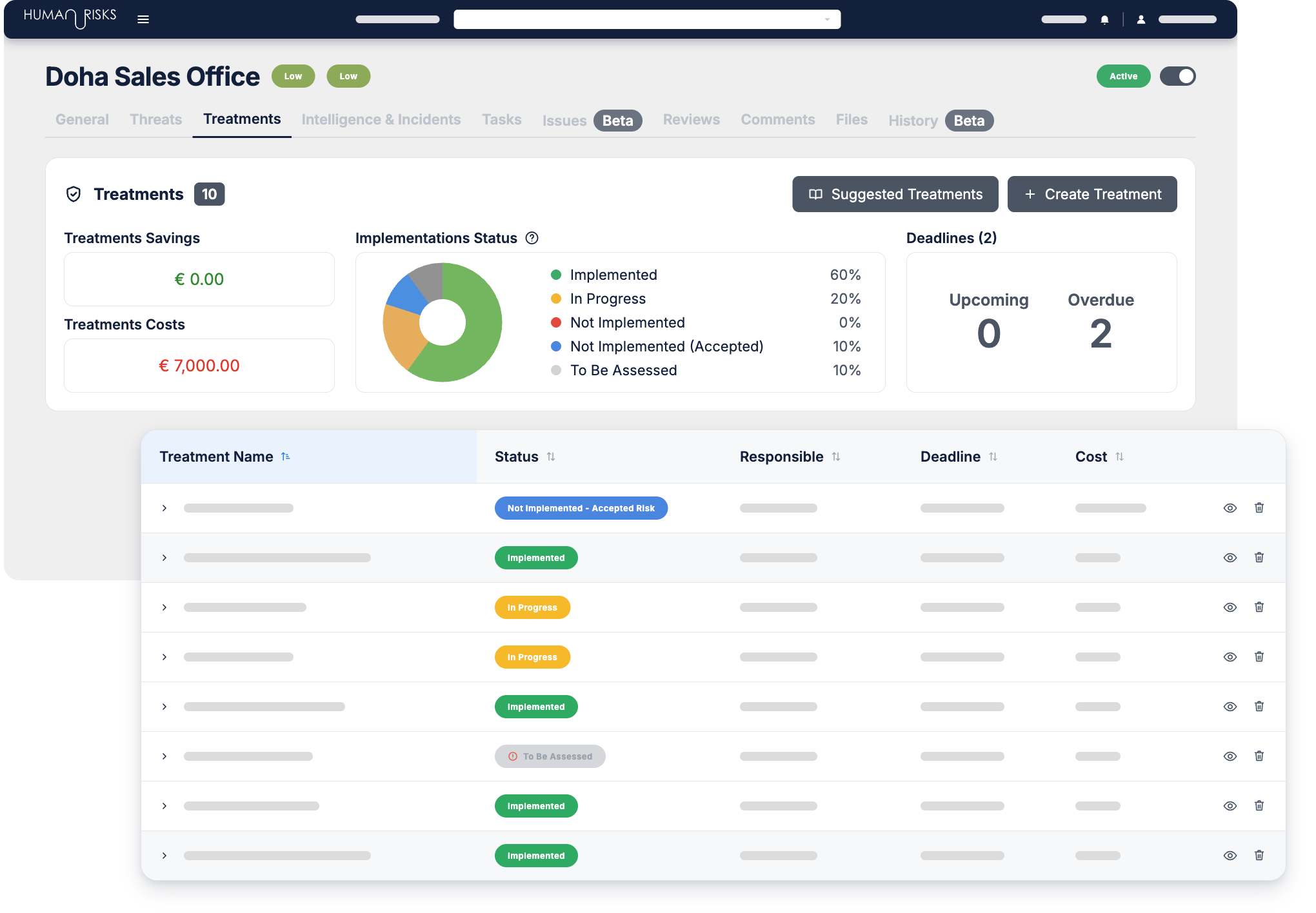View the Not Implemented - Accepted Risk row eye icon
This screenshot has height=913, width=1316.
(x=1230, y=508)
